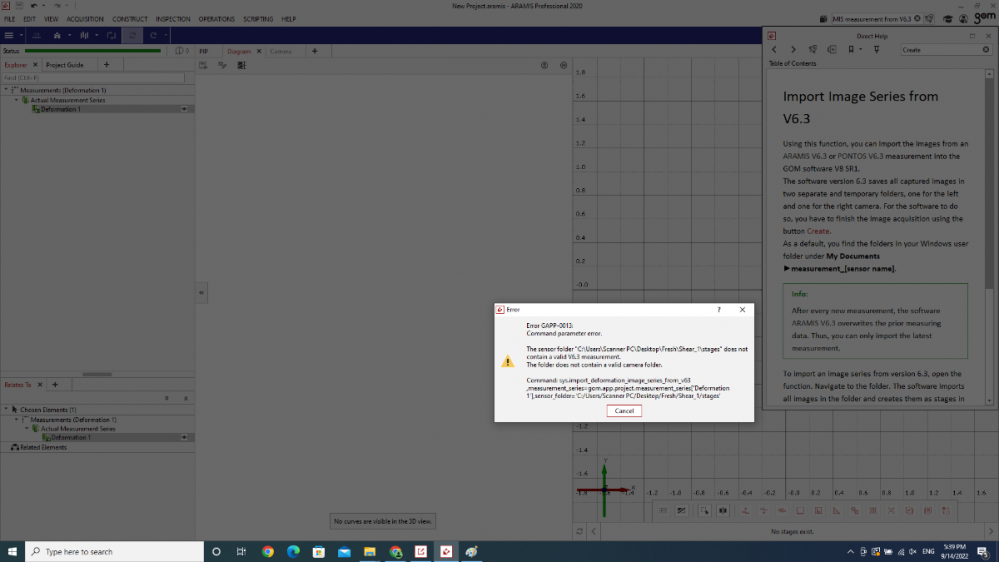The height and width of the screenshot is (562, 999).
Task: Toggle visibility eye of Explorer Deformation 1
Action: point(184,110)
